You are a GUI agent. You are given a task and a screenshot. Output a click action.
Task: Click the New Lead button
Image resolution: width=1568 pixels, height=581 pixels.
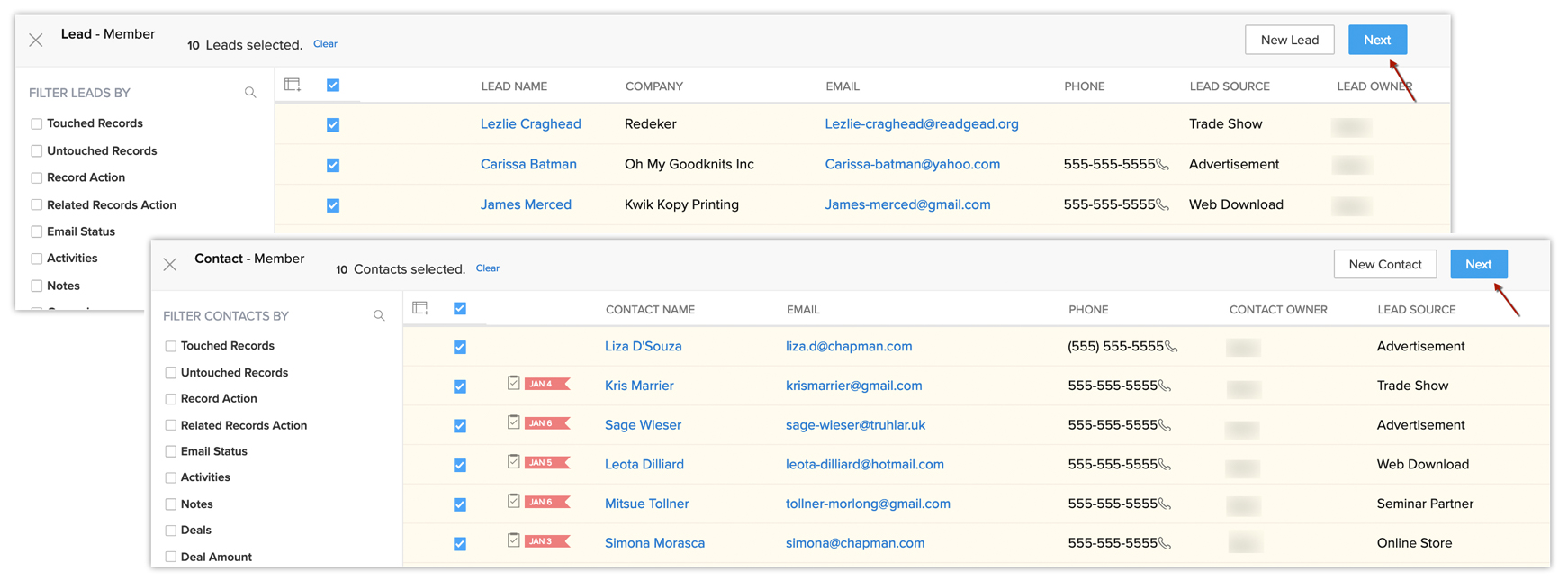[1289, 40]
